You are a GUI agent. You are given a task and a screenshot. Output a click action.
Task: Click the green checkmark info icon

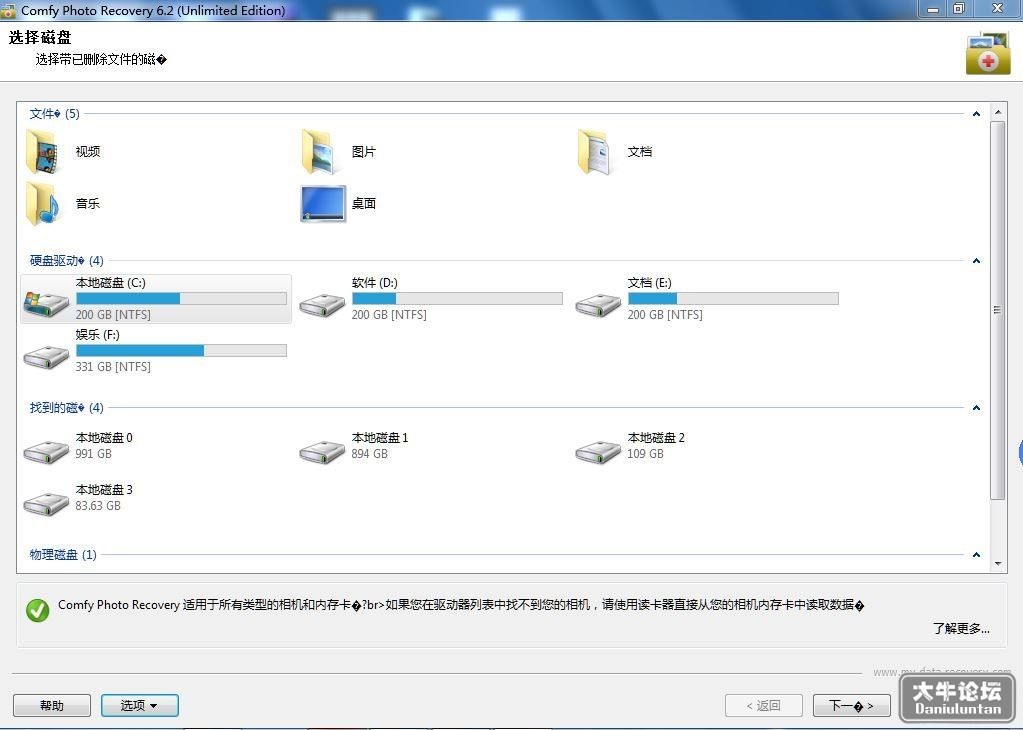click(38, 610)
